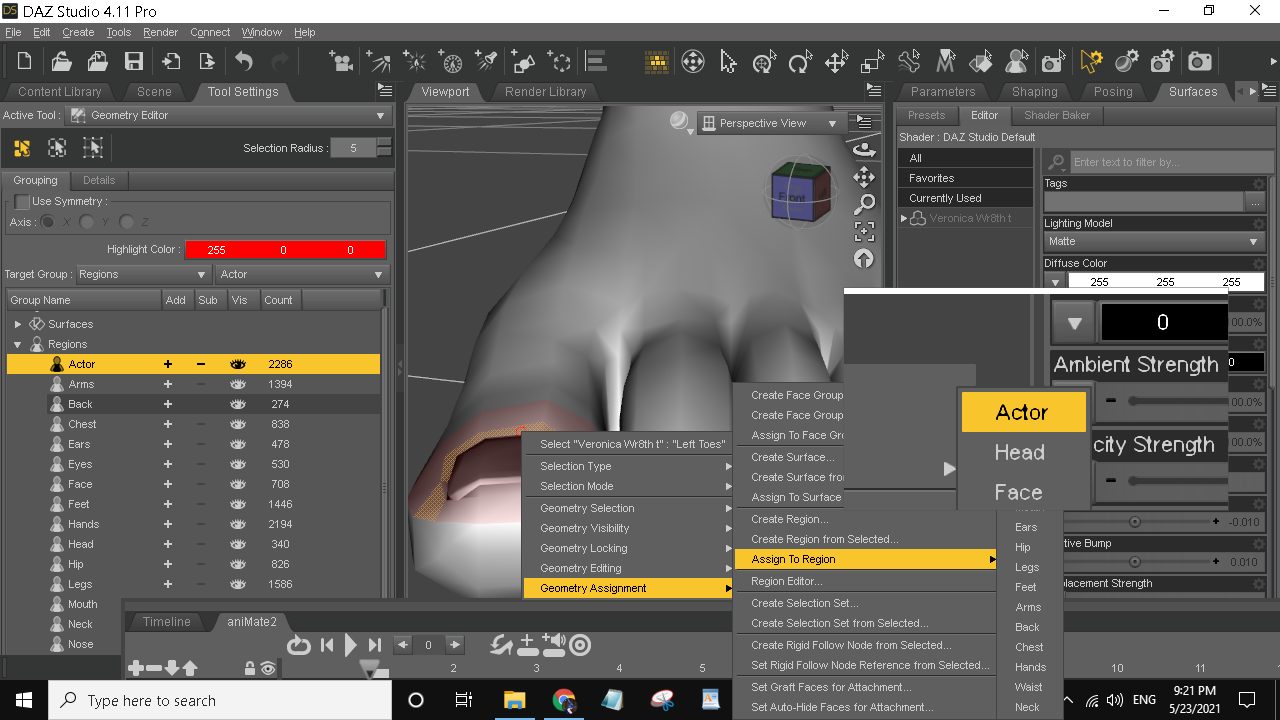Click the white Diffuse Color swatch
Viewport: 1280px width, 720px height.
point(1165,282)
